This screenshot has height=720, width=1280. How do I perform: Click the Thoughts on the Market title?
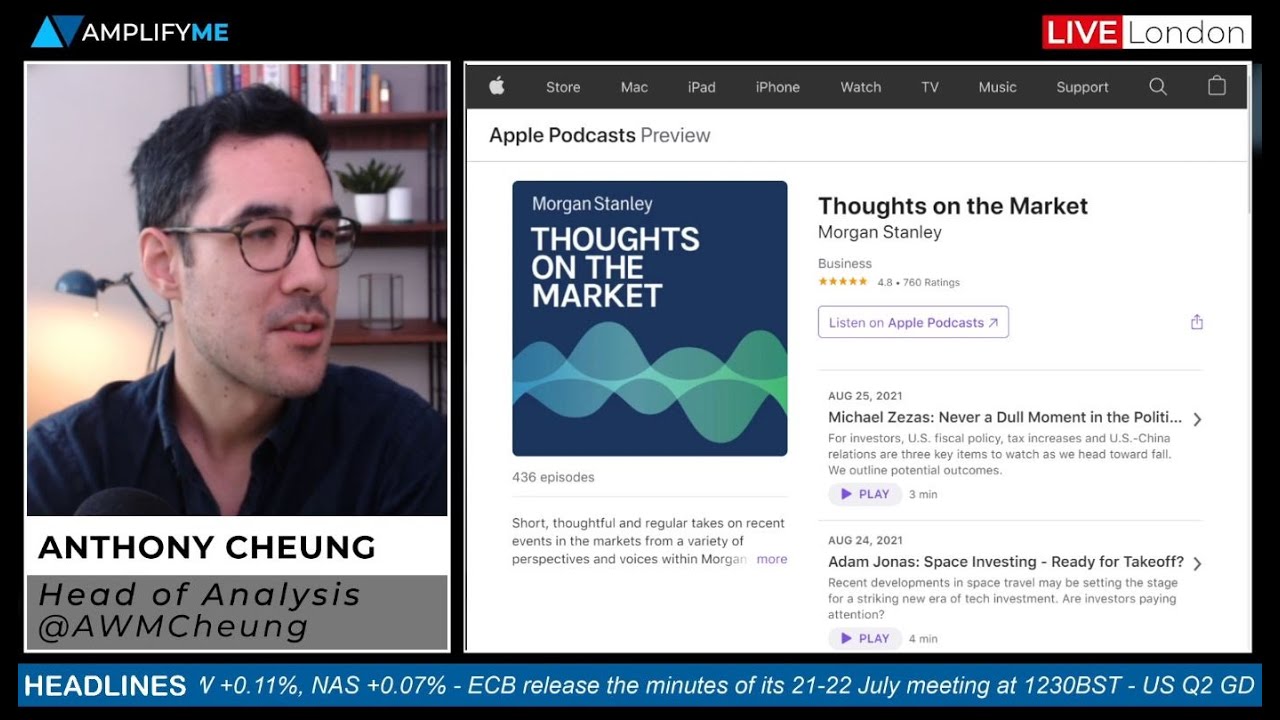click(953, 206)
